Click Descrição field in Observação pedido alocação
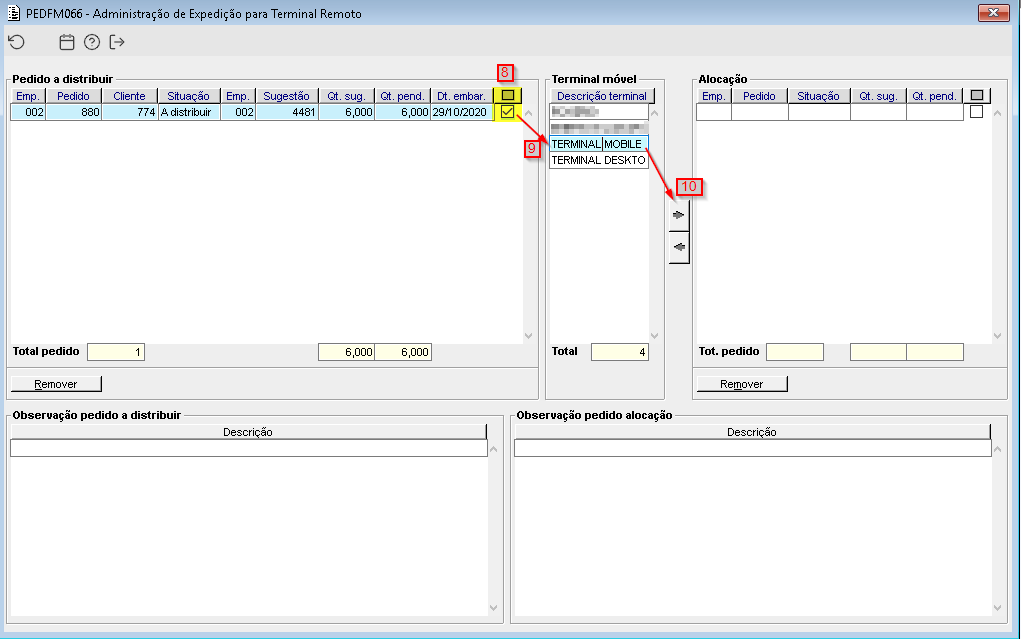 point(752,448)
